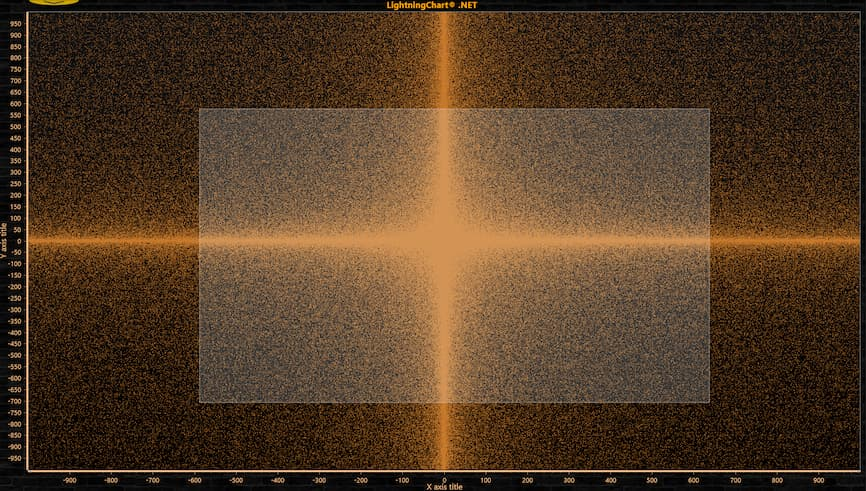
Task: Click the 500 tick label on the Y axis
Action: click(x=17, y=126)
